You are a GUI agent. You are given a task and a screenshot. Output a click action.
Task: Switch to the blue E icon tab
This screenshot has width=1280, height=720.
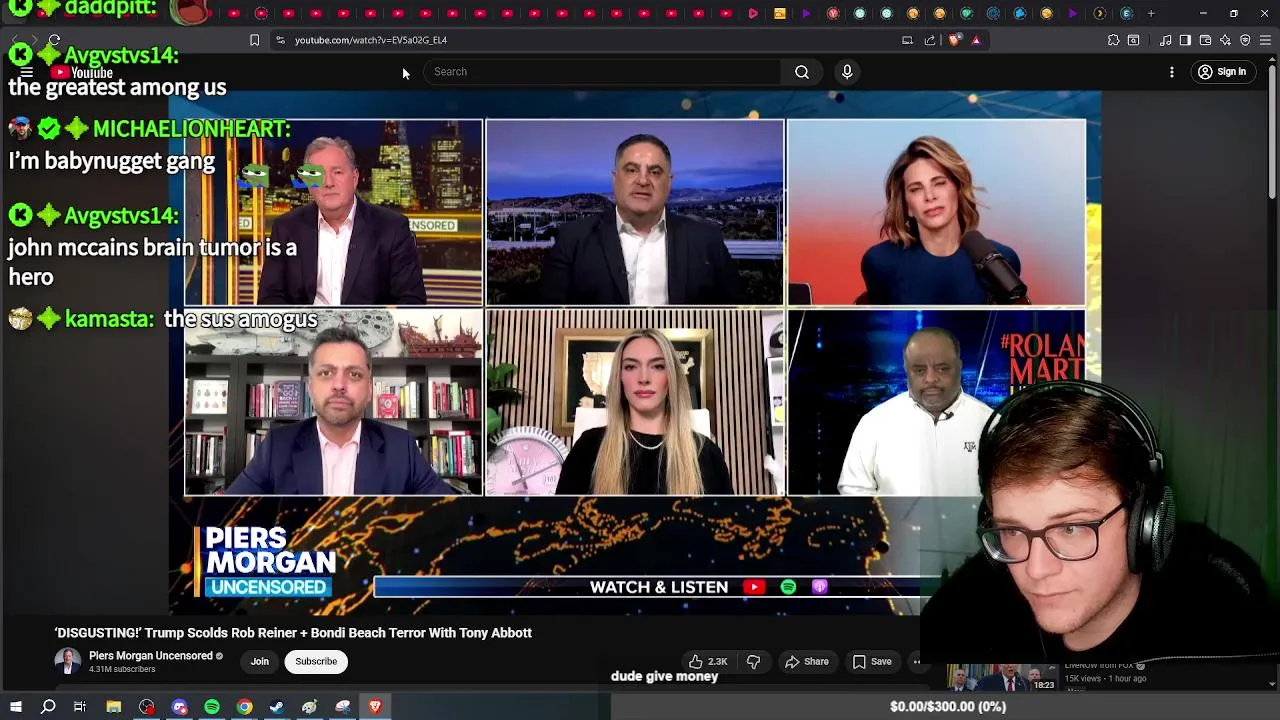(1126, 13)
